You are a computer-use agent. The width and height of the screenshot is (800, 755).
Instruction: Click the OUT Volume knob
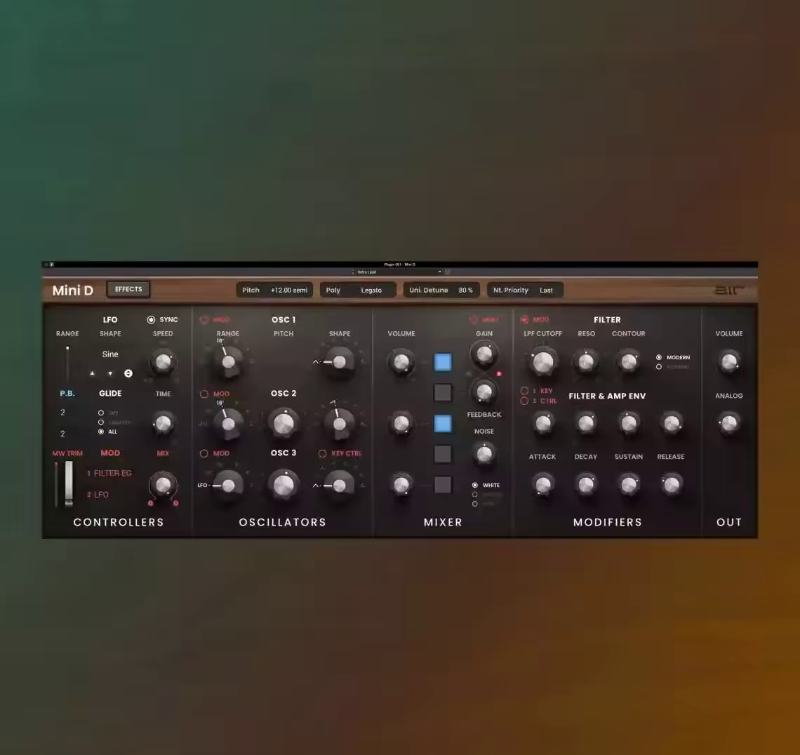729,362
